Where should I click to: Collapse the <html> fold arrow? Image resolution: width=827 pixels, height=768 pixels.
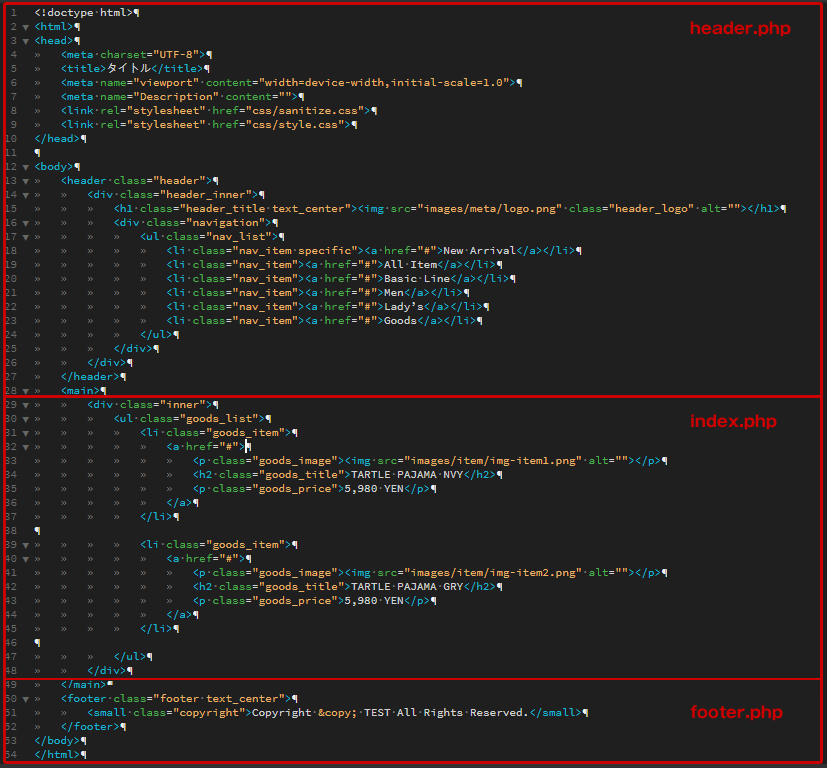[x=25, y=27]
